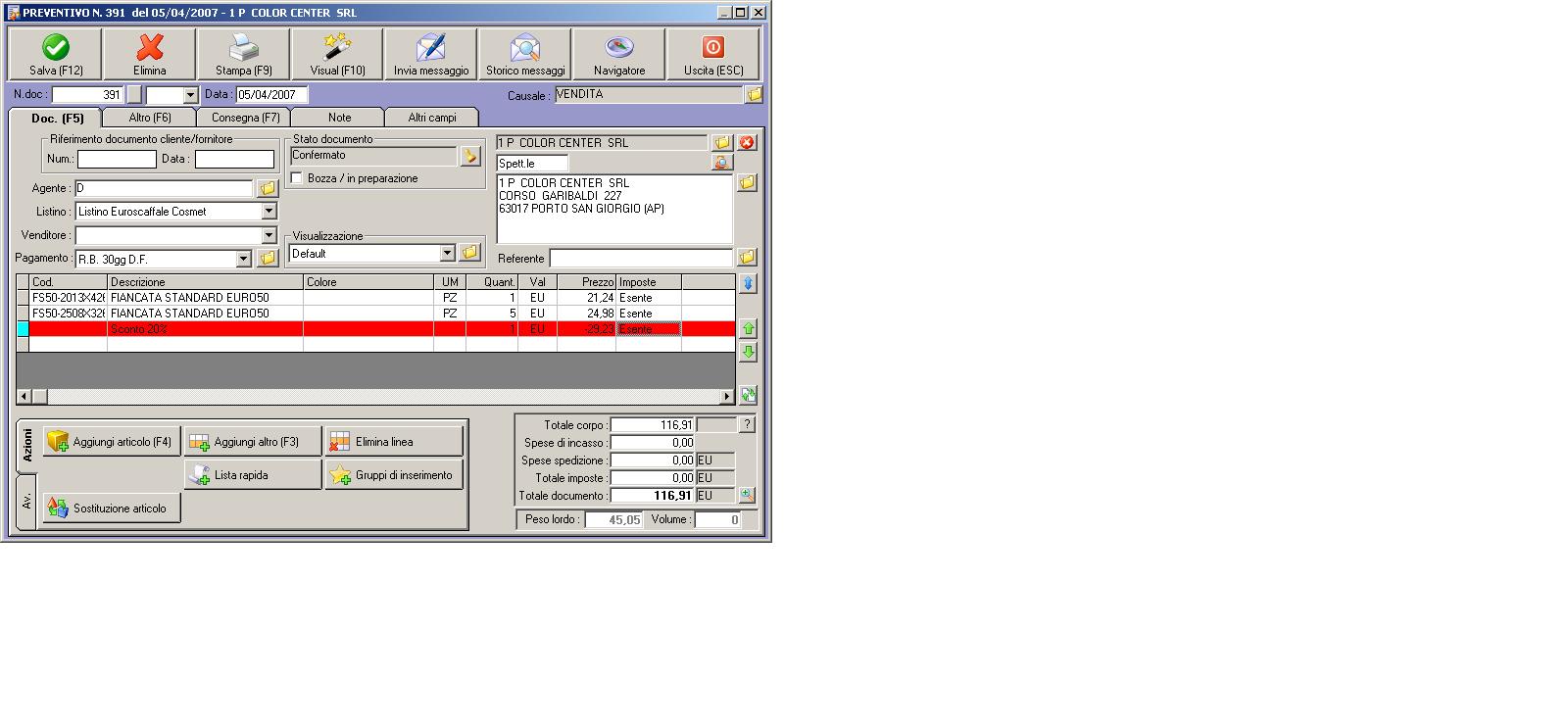This screenshot has width=1568, height=727.
Task: Click the Referente input field
Action: (x=641, y=259)
